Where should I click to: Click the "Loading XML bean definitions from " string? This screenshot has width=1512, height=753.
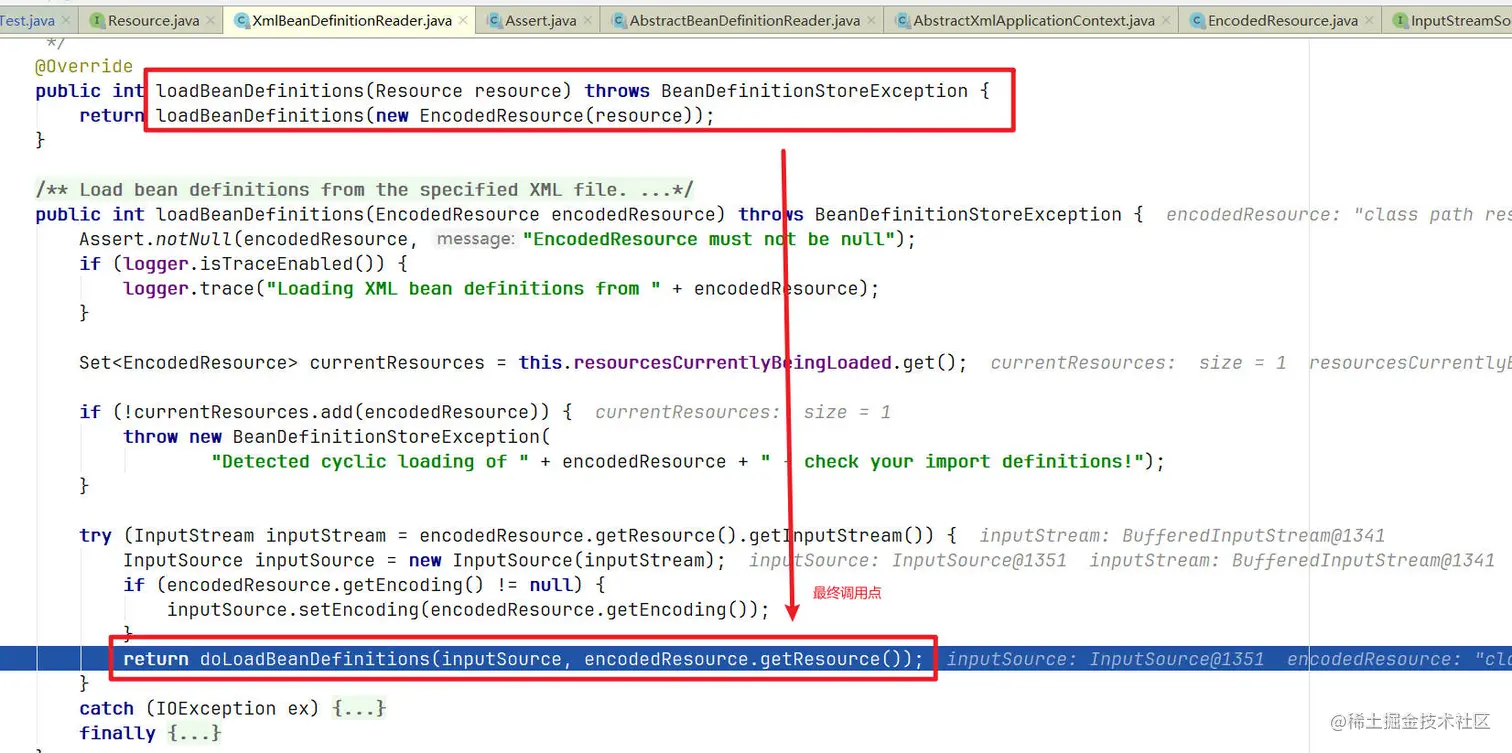(x=463, y=289)
